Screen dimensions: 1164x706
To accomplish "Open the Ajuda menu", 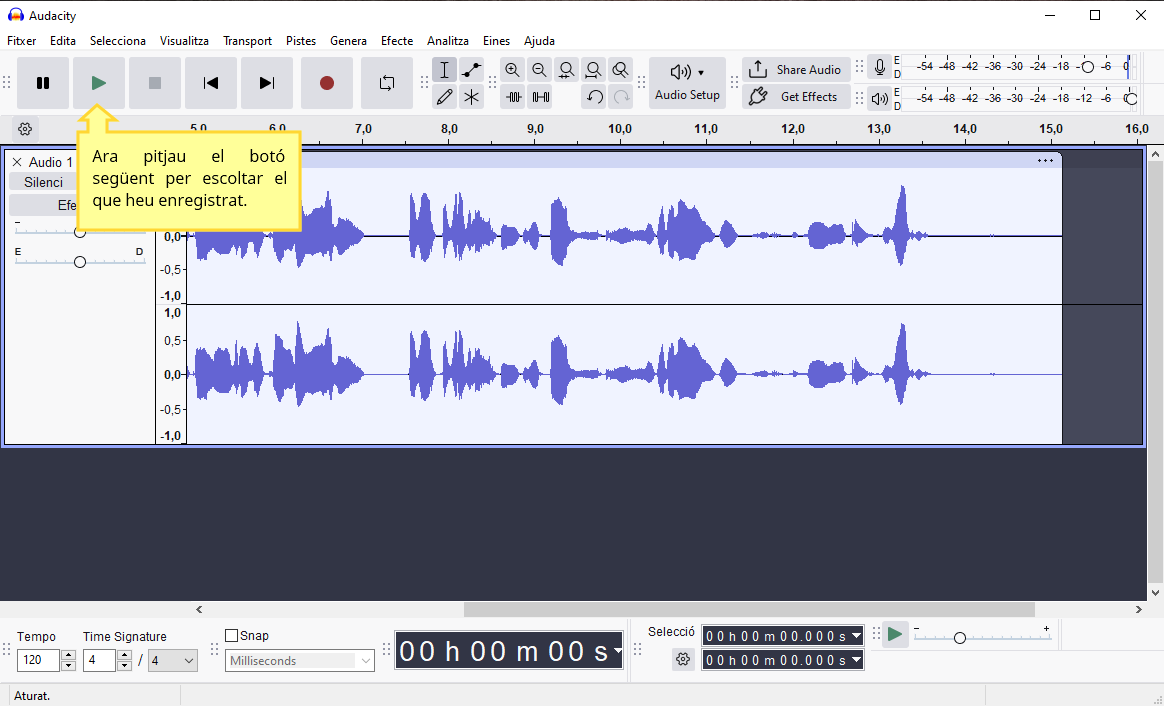I will click(539, 41).
